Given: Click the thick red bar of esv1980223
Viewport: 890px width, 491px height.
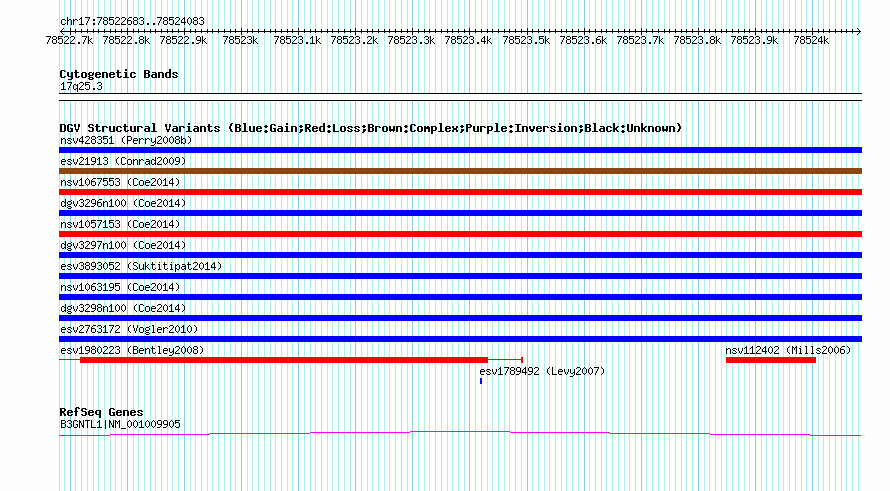Looking at the screenshot, I should click(x=284, y=360).
